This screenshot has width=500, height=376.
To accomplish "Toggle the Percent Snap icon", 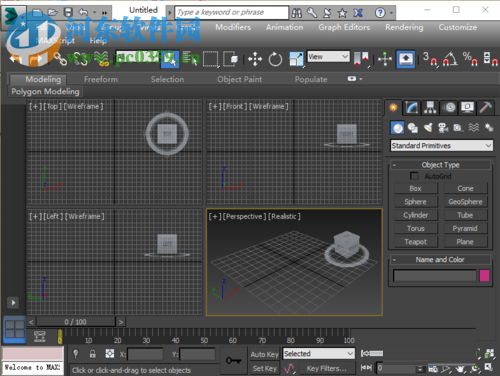I will (470, 59).
